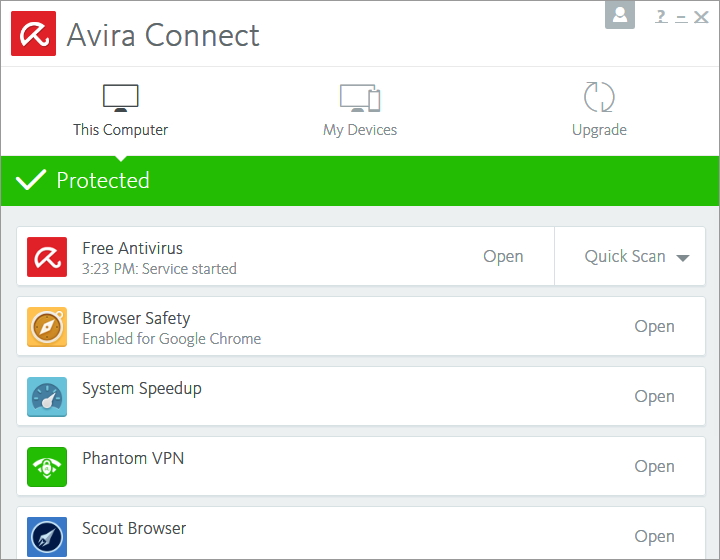
Task: Open Scout Browser
Action: pyautogui.click(x=654, y=537)
